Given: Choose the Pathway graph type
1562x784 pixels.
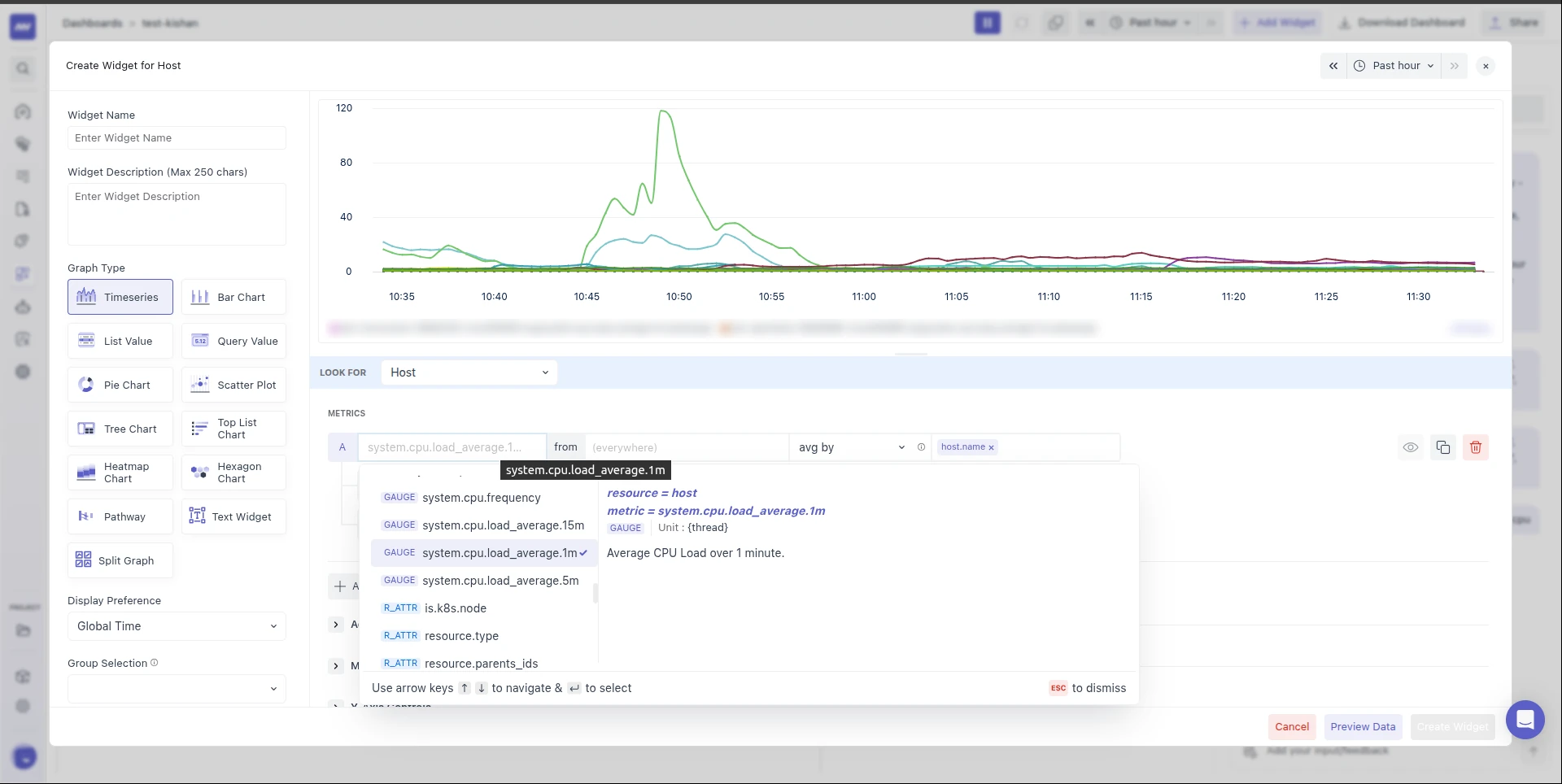Looking at the screenshot, I should tap(120, 516).
